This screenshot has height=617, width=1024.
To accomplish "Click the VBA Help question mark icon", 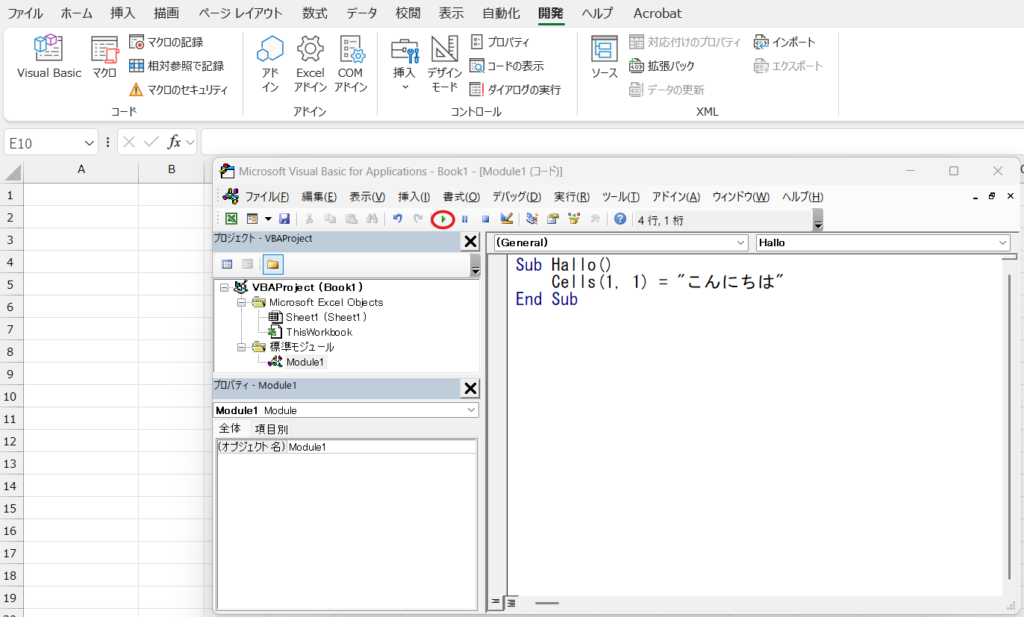I will click(x=620, y=219).
